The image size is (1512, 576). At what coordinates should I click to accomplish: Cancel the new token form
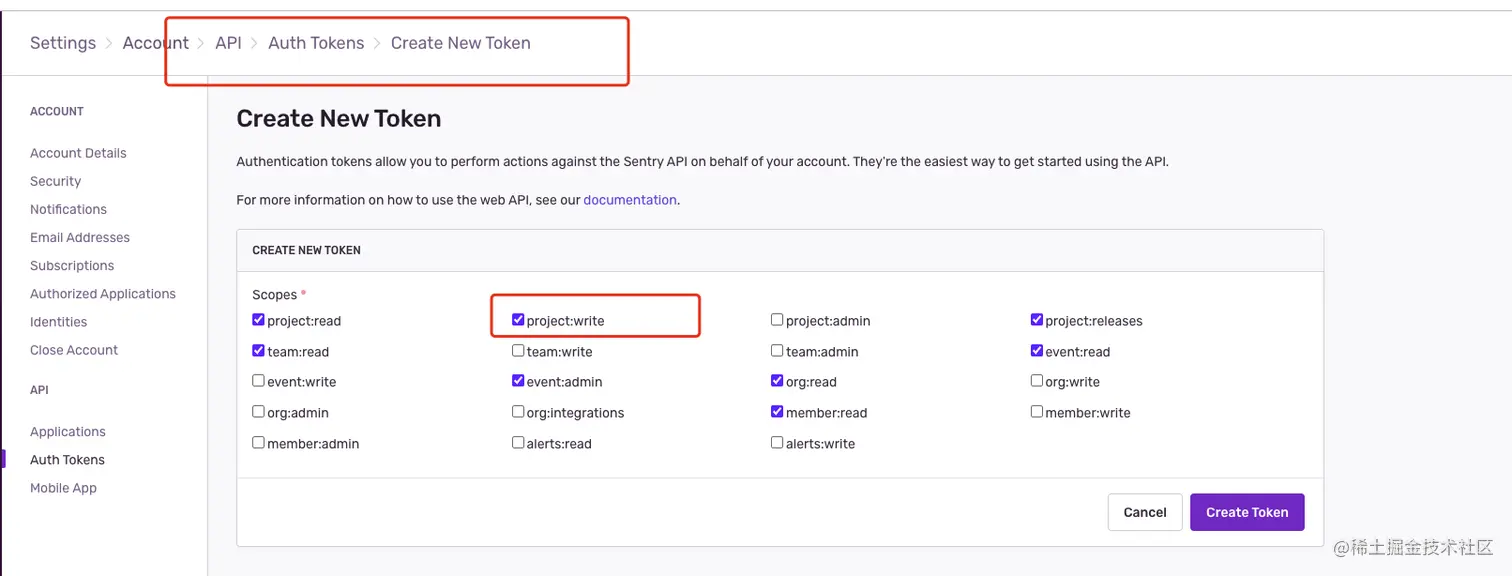1144,512
